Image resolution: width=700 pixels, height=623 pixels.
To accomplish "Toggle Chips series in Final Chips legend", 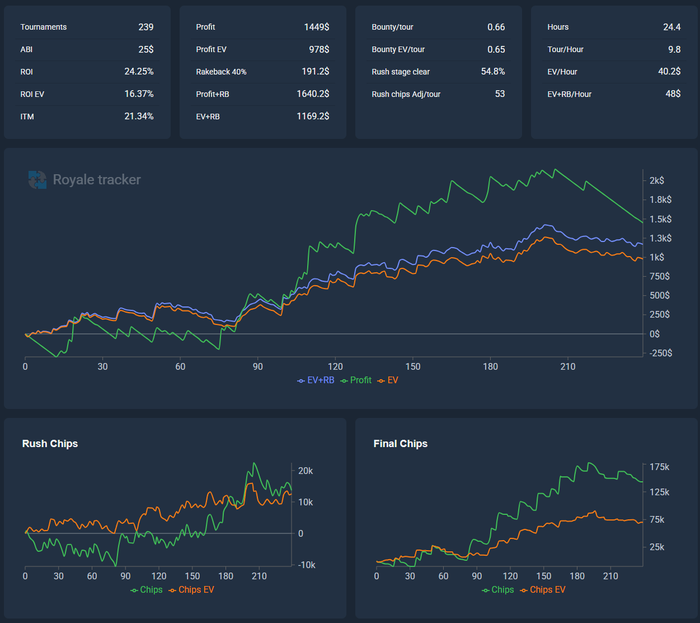I will coord(498,590).
